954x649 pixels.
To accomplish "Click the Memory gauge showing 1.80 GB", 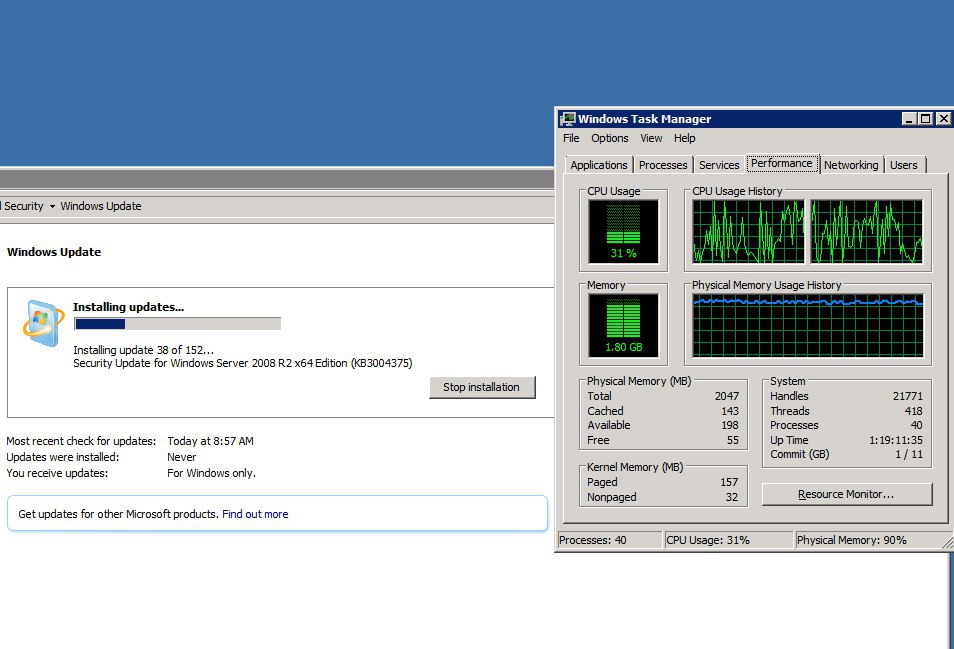I will pyautogui.click(x=623, y=325).
